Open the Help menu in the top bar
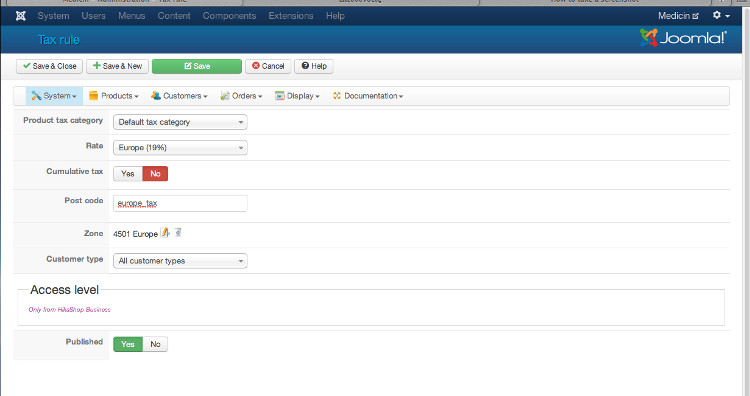The width and height of the screenshot is (750, 396). click(x=335, y=16)
